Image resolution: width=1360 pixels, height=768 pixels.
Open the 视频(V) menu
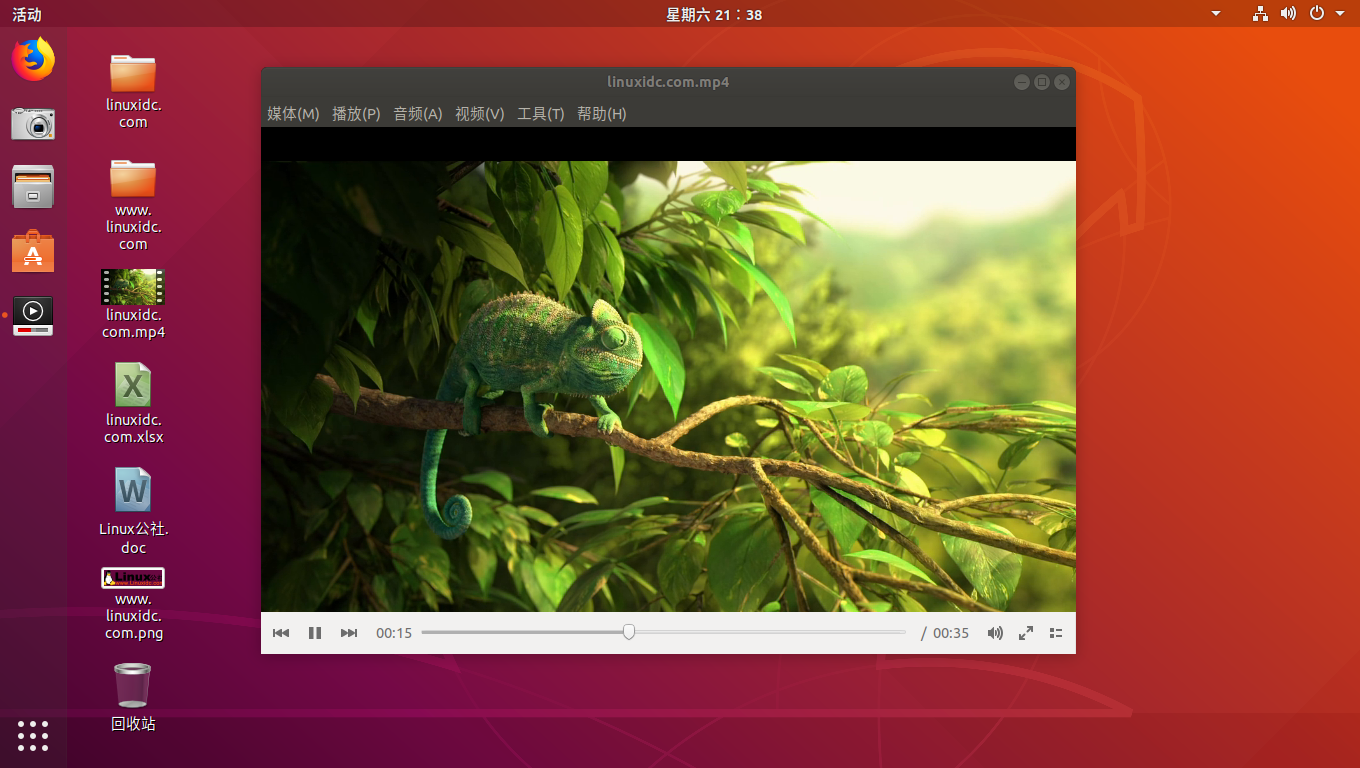click(x=480, y=114)
